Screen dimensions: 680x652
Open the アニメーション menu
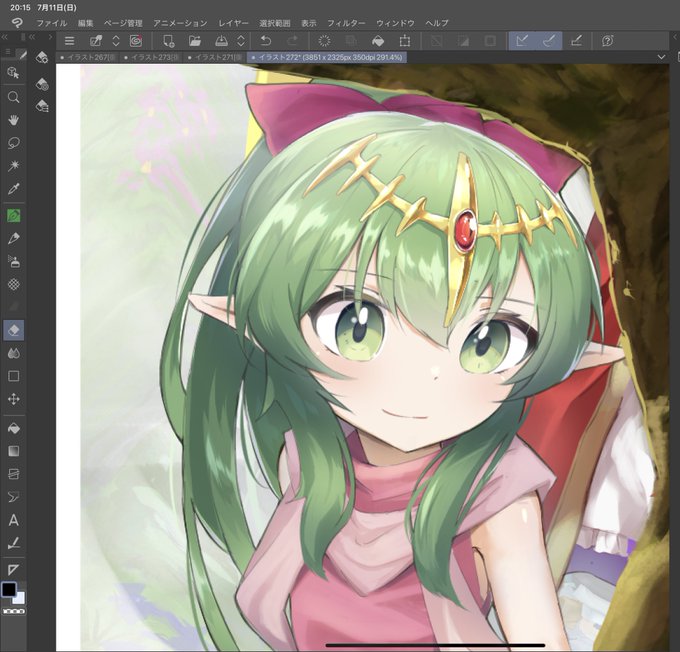click(180, 23)
